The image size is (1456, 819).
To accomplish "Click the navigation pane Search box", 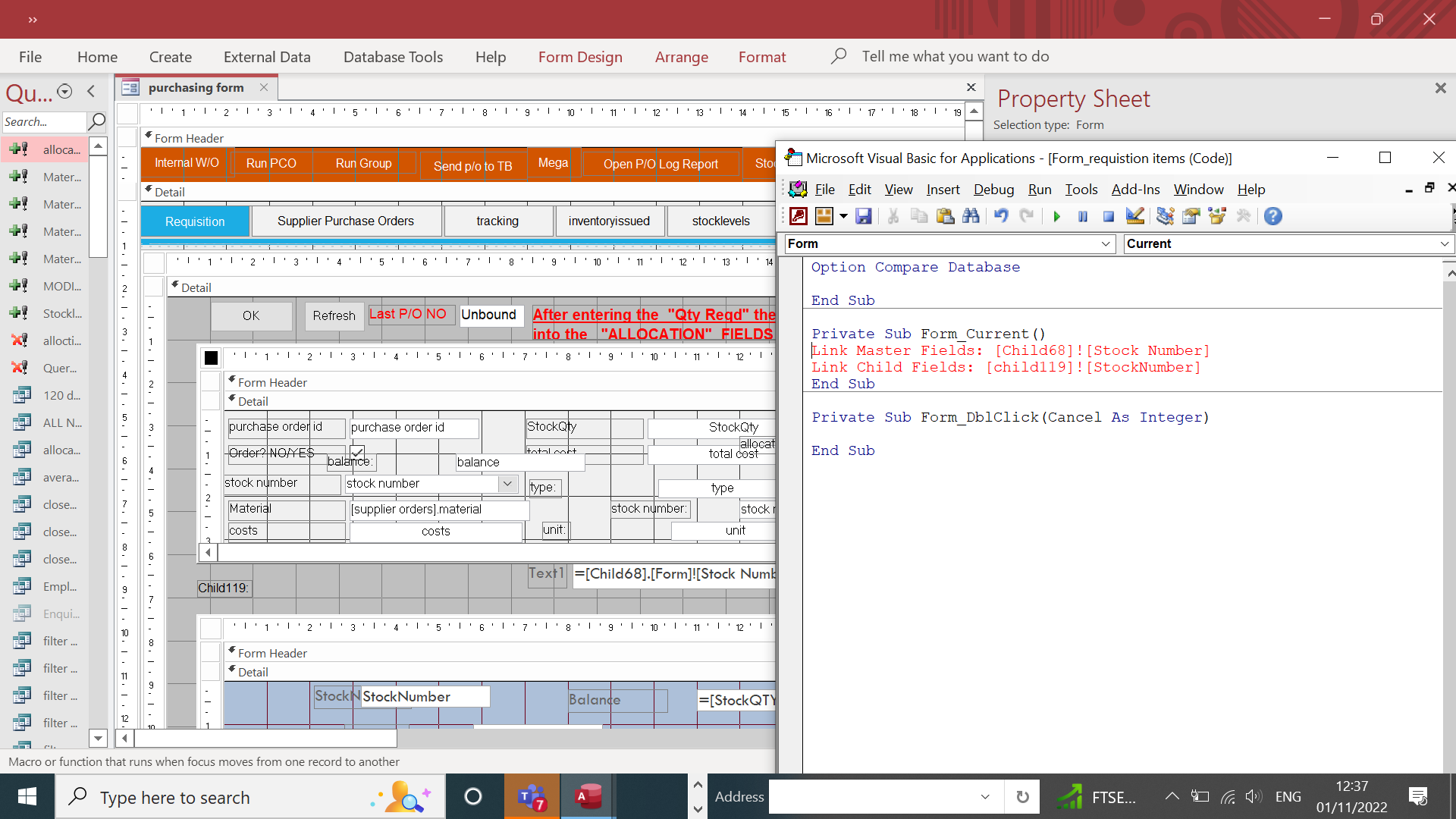I will click(44, 121).
